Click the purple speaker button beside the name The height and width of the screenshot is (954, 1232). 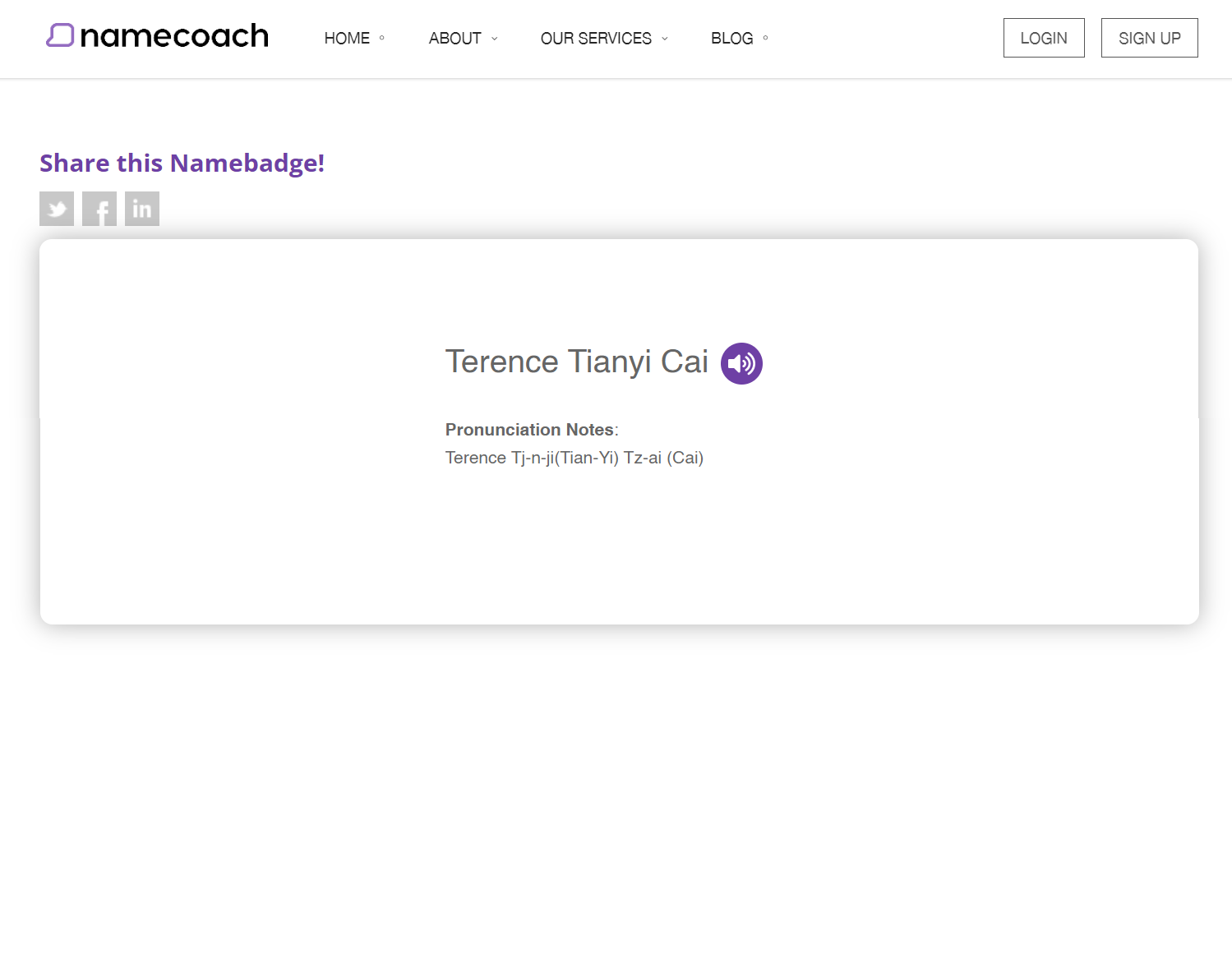[x=741, y=362]
